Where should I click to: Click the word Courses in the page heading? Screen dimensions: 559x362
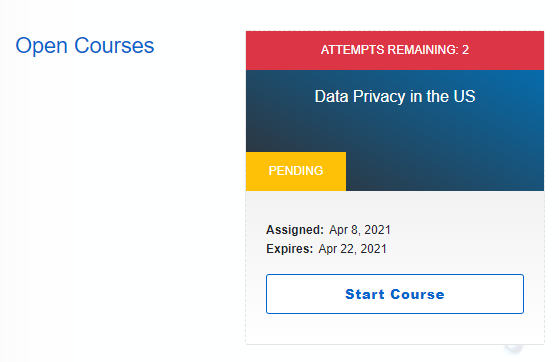pos(114,46)
